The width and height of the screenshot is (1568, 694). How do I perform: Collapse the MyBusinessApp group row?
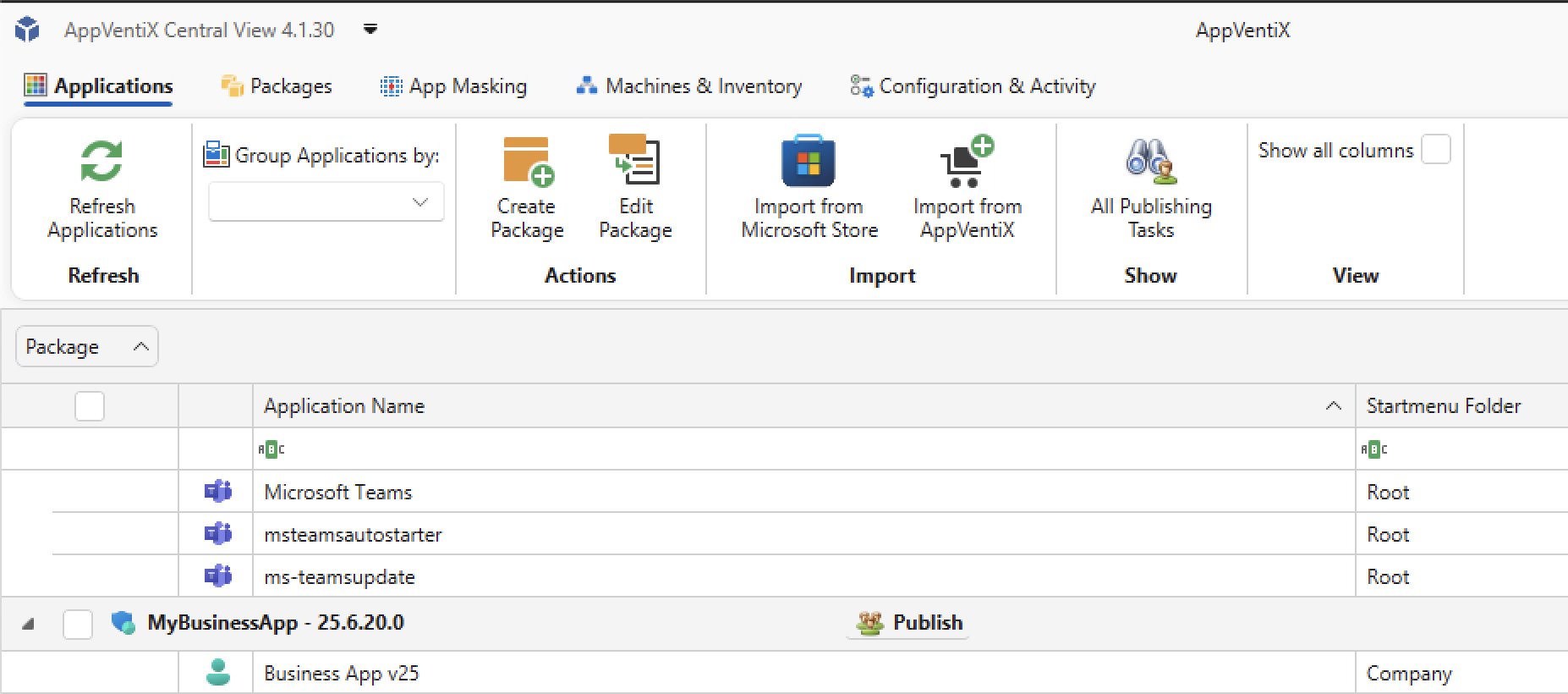tap(28, 624)
